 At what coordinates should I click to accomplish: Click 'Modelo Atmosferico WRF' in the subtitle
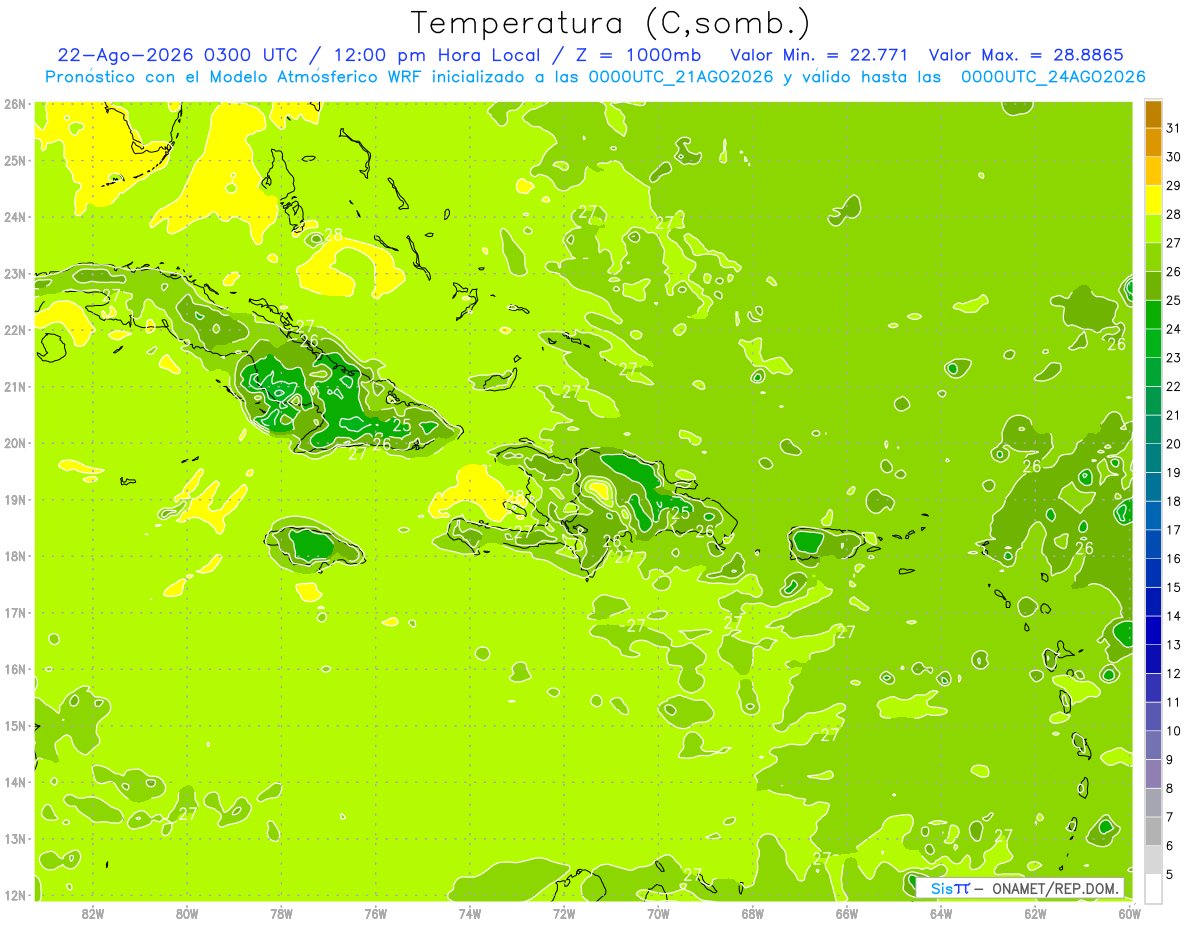[317, 77]
